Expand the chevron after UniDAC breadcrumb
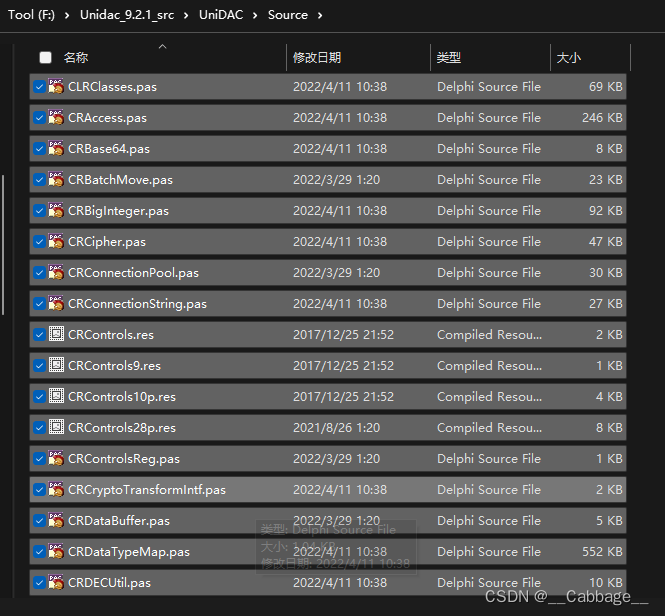 coord(255,16)
